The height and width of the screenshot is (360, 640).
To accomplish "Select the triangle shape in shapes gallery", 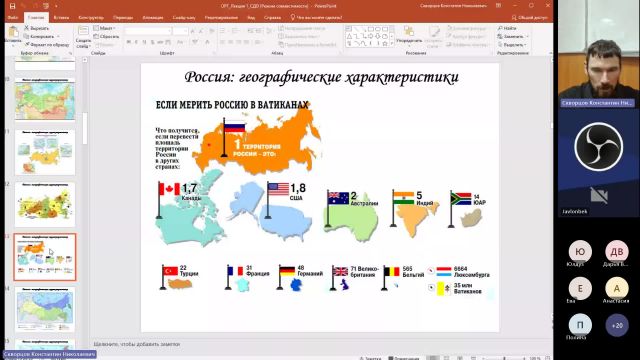I will tap(349, 36).
